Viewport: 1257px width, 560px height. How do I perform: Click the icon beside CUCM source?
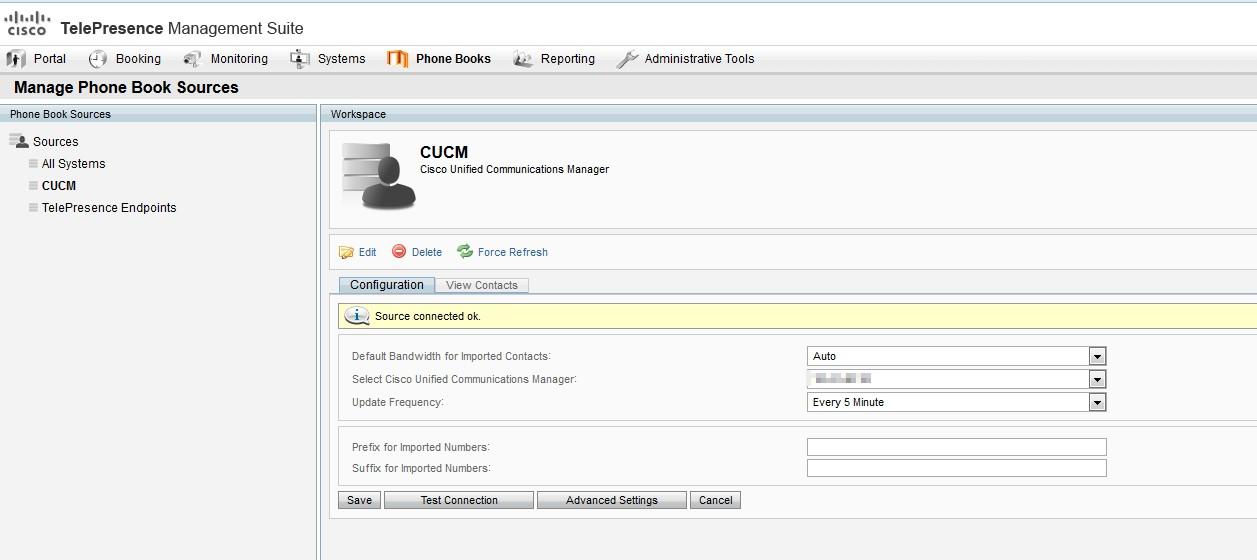coord(33,185)
